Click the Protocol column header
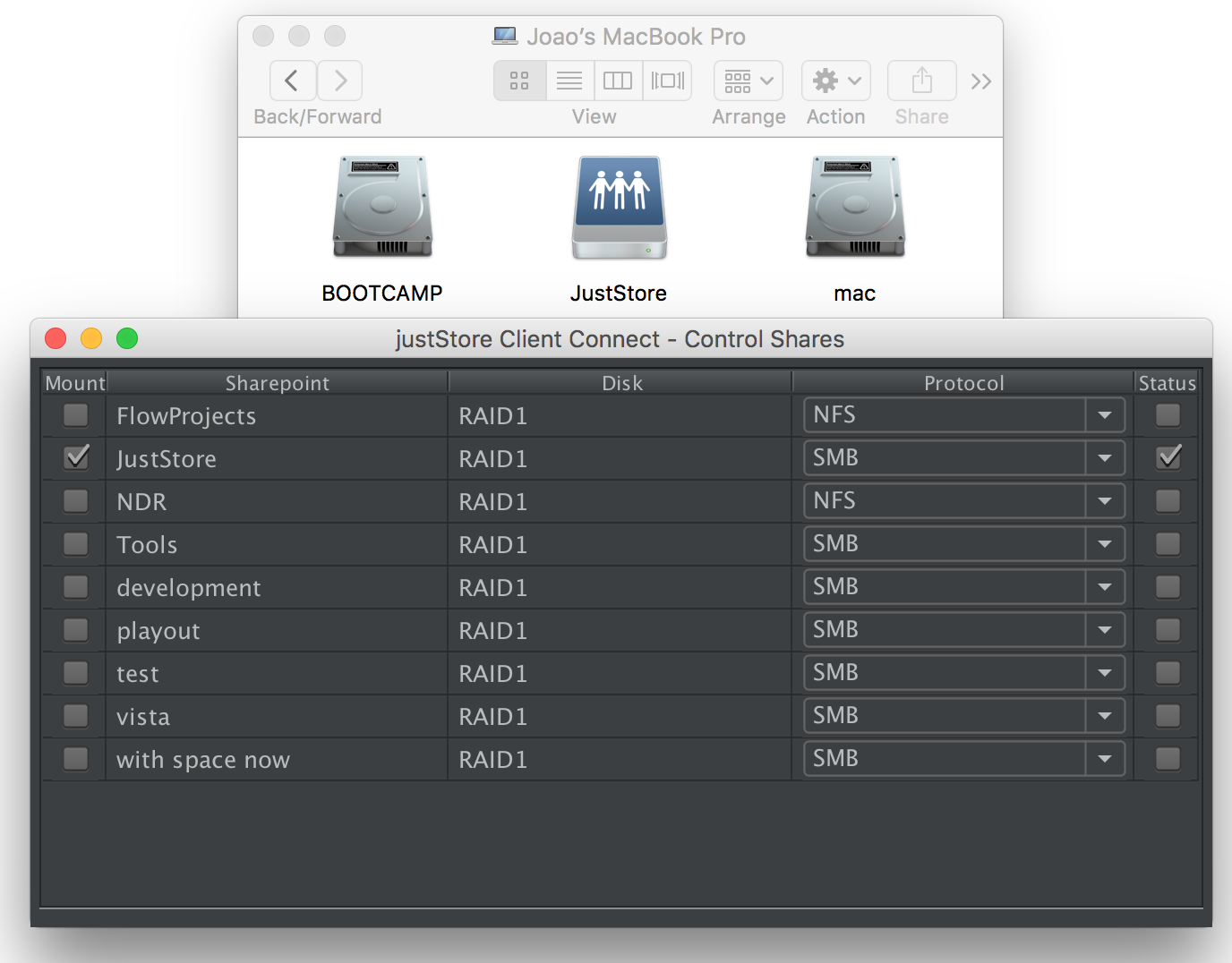1232x963 pixels. click(x=963, y=383)
